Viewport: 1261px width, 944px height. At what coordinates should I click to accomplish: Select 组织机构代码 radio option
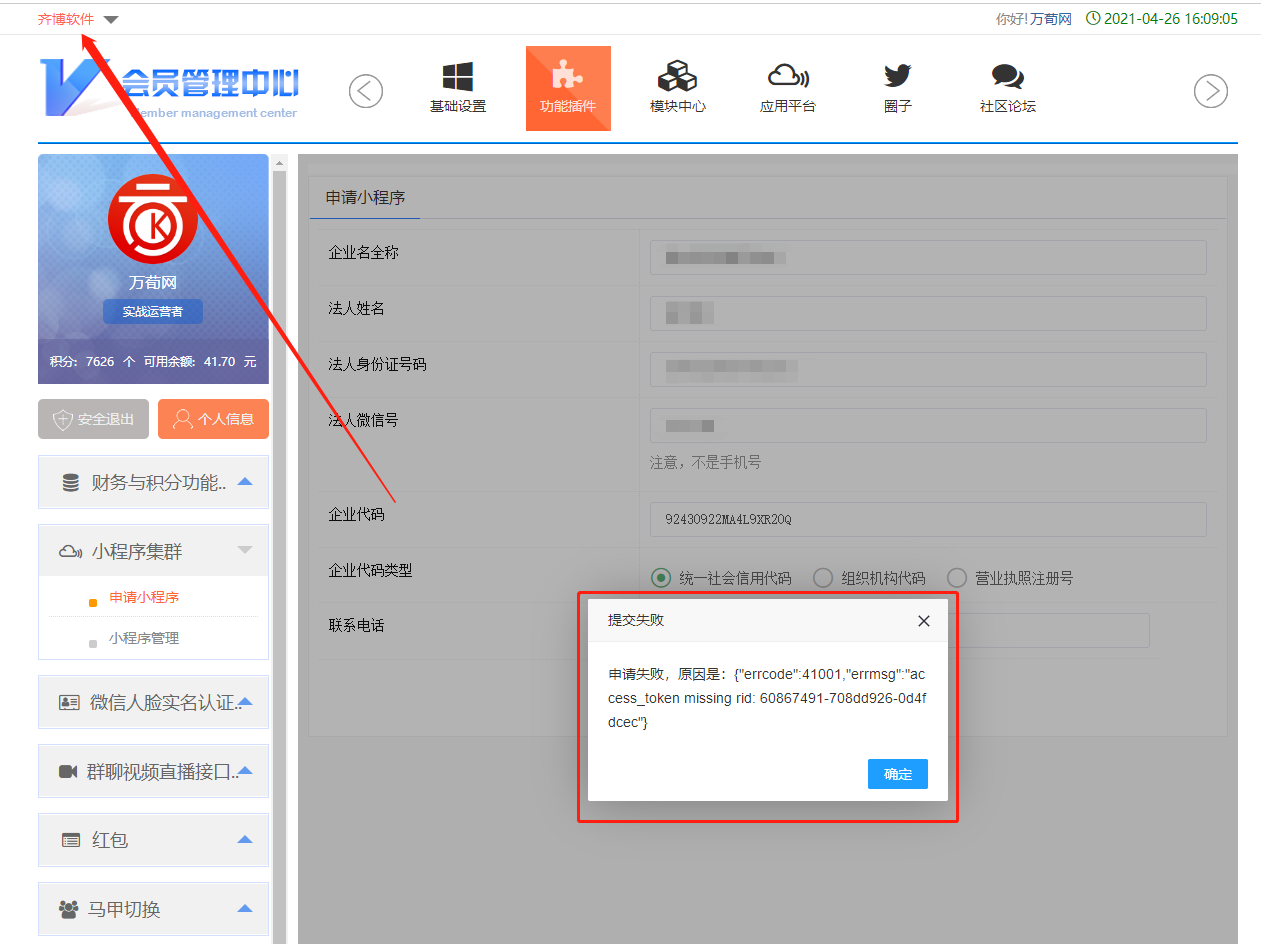pyautogui.click(x=823, y=578)
